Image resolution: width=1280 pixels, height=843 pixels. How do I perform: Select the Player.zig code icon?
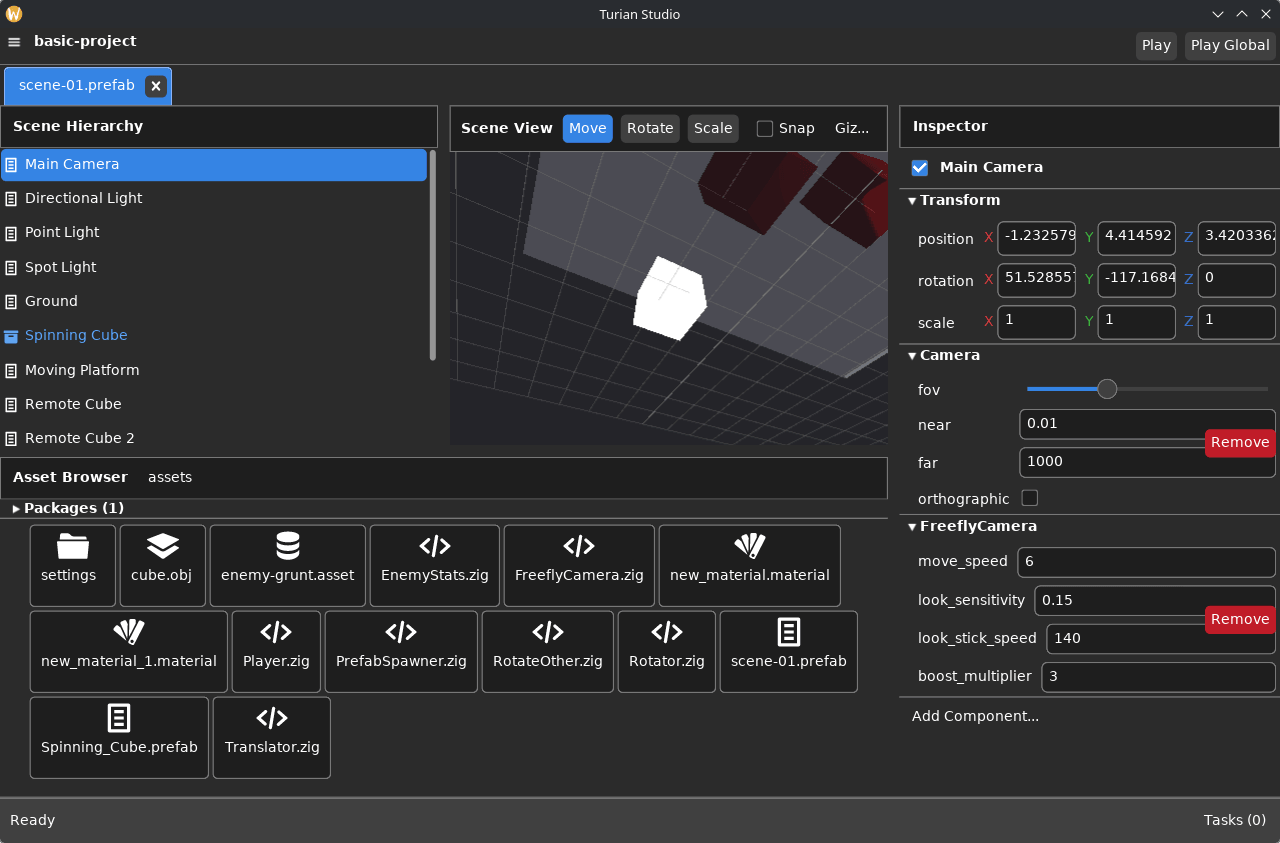[276, 632]
